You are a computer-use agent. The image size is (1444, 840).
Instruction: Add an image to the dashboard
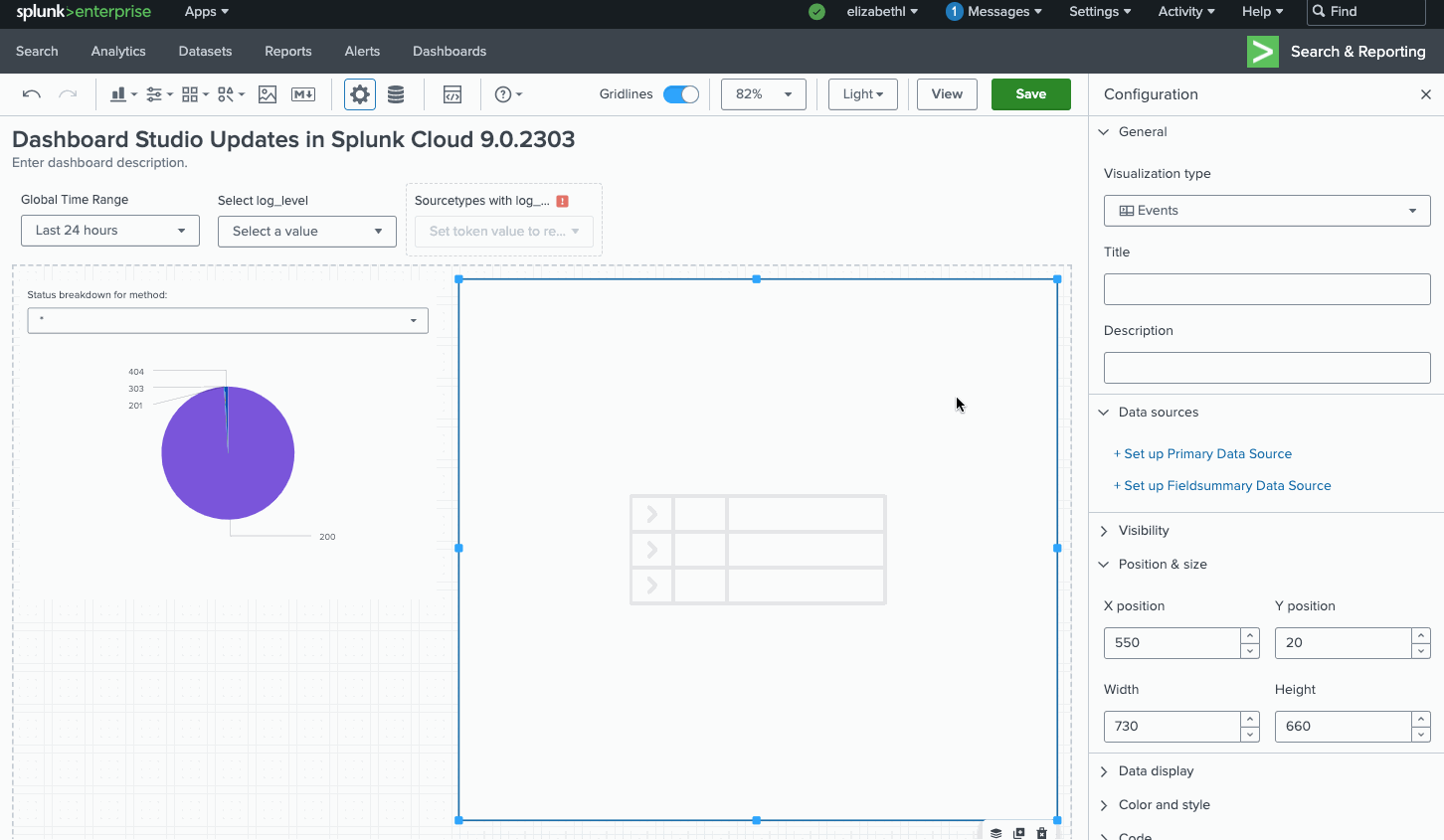pos(268,94)
